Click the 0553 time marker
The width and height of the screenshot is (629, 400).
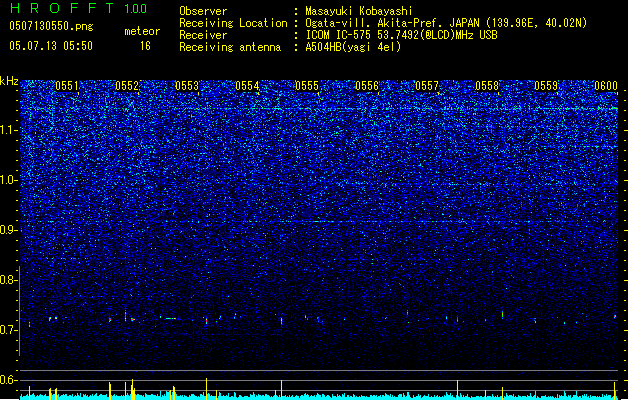187,86
